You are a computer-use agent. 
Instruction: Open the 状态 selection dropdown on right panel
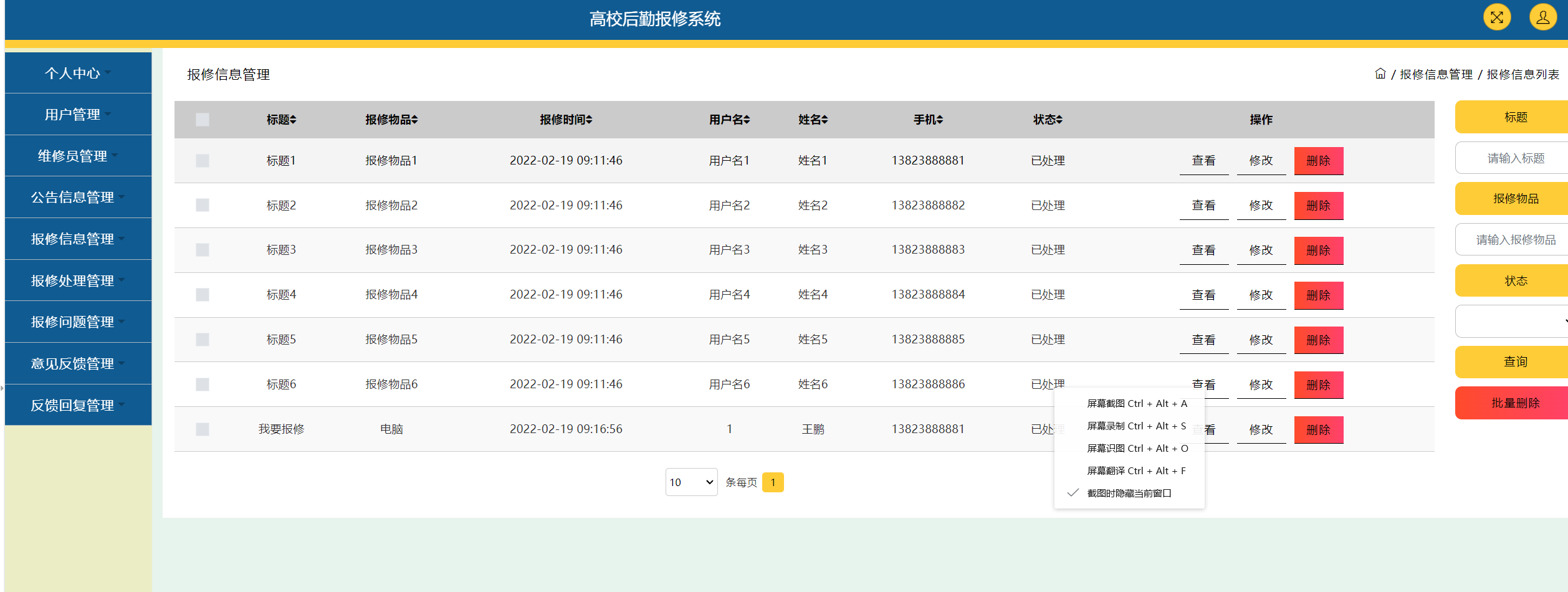(x=1511, y=320)
